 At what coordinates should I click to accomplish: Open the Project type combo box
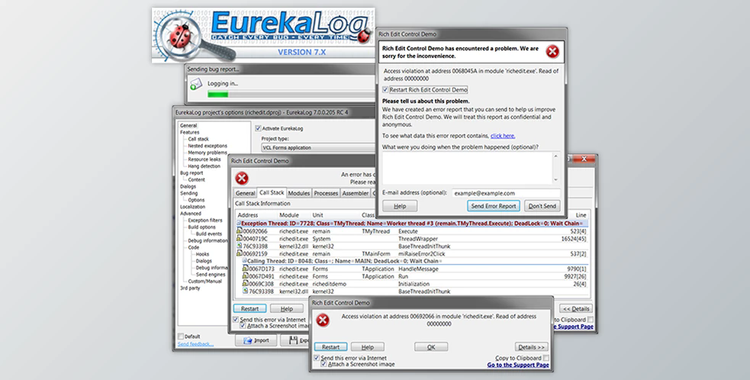click(318, 147)
